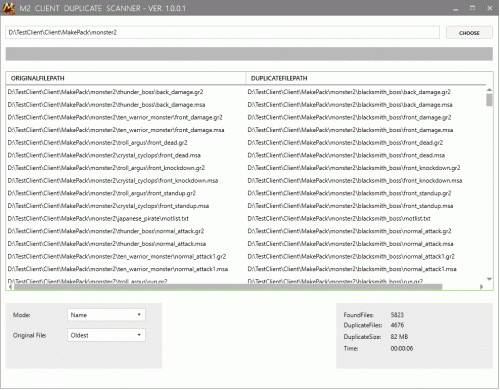Close the Duplicate Scanner window
The image size is (500, 390).
[x=490, y=8]
